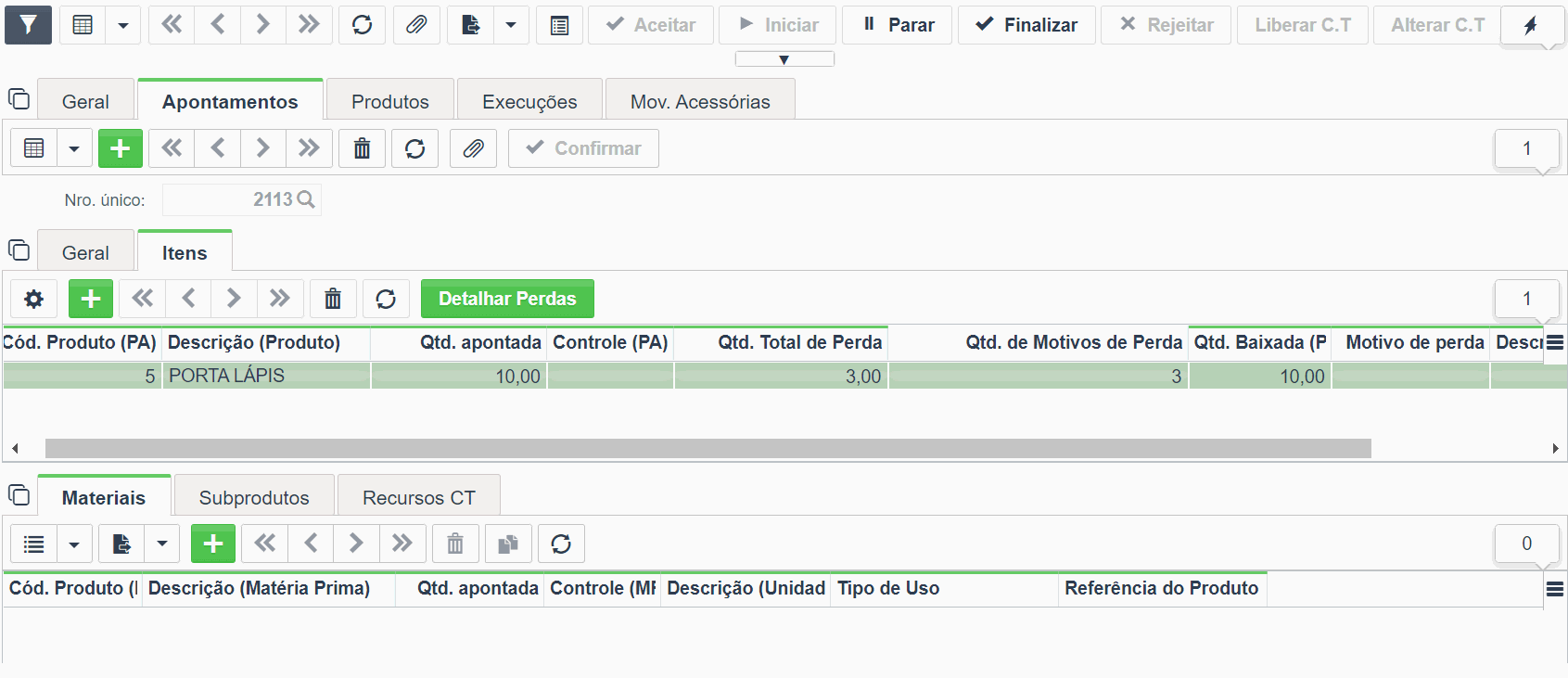Viewport: 1568px width, 678px height.
Task: Expand grid options in Apontamentos toolbar
Action: 74,148
